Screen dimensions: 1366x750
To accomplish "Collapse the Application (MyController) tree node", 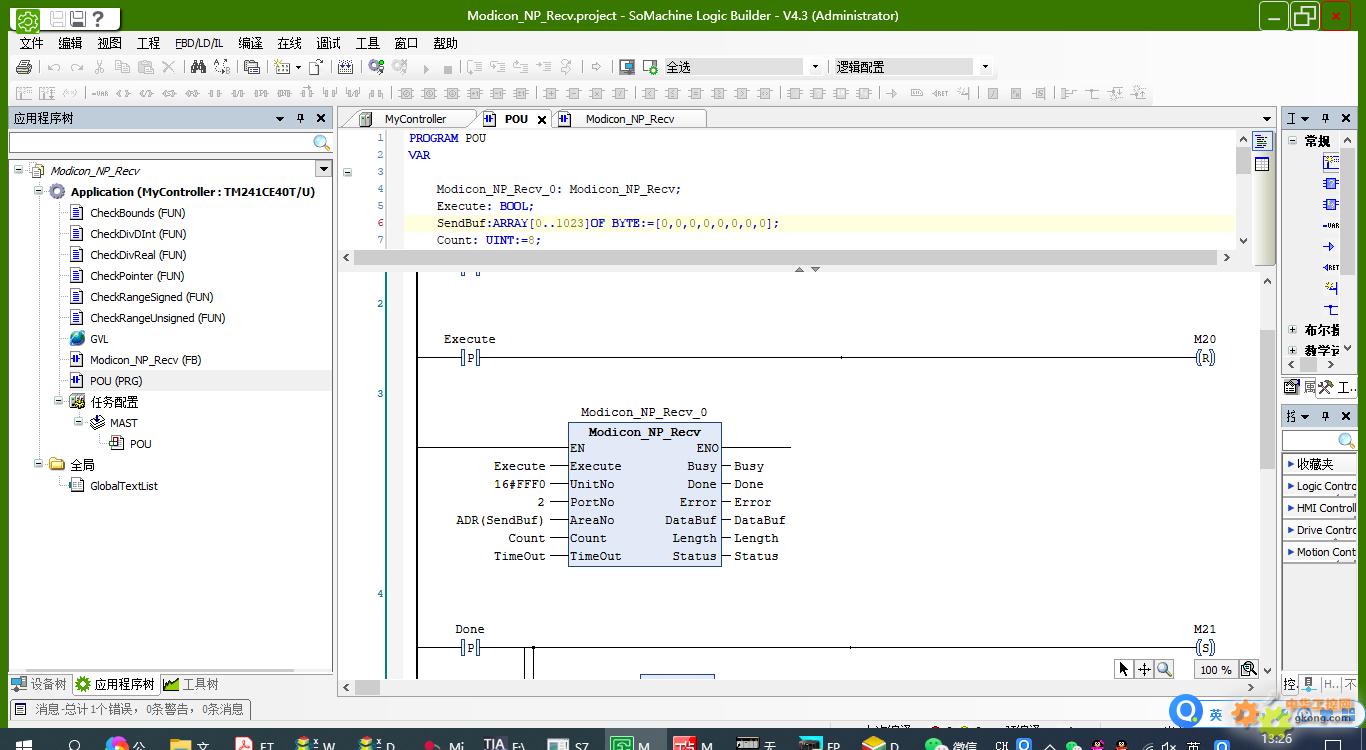I will (39, 191).
